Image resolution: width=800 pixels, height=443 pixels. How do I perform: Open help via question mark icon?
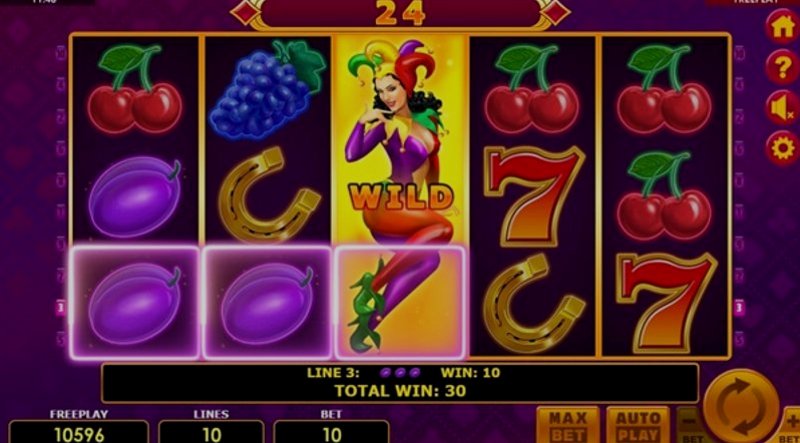[x=783, y=67]
